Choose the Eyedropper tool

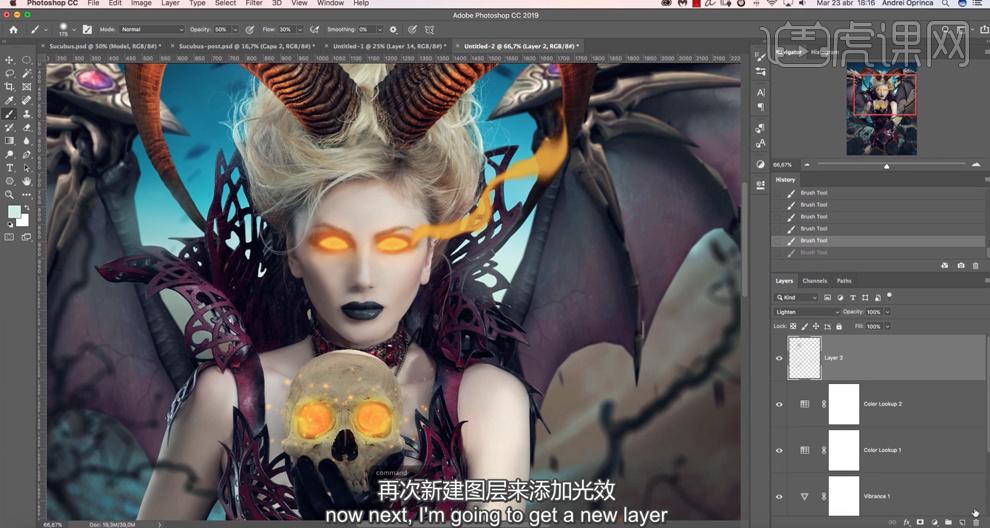[10, 101]
